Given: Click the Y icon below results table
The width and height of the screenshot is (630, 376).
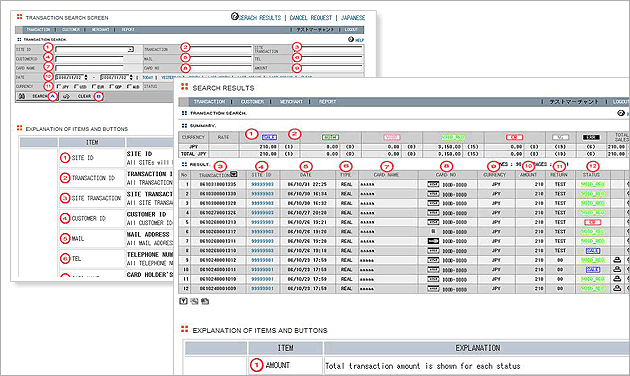Looking at the screenshot, I should coord(183,301).
